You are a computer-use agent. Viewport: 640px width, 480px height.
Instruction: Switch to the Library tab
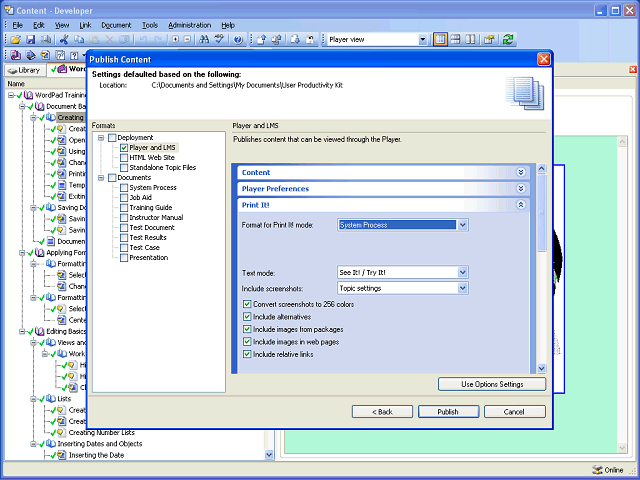[x=24, y=70]
